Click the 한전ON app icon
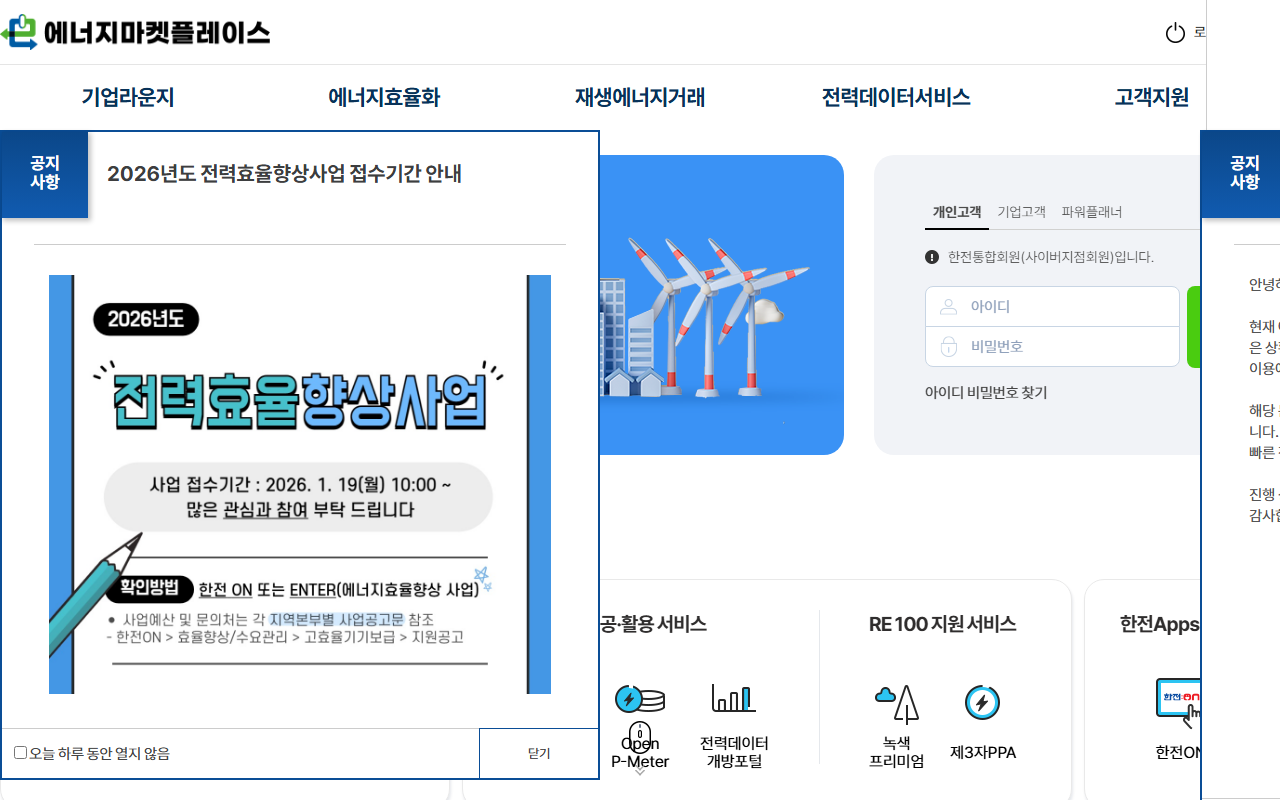The image size is (1280, 800). pyautogui.click(x=1180, y=697)
